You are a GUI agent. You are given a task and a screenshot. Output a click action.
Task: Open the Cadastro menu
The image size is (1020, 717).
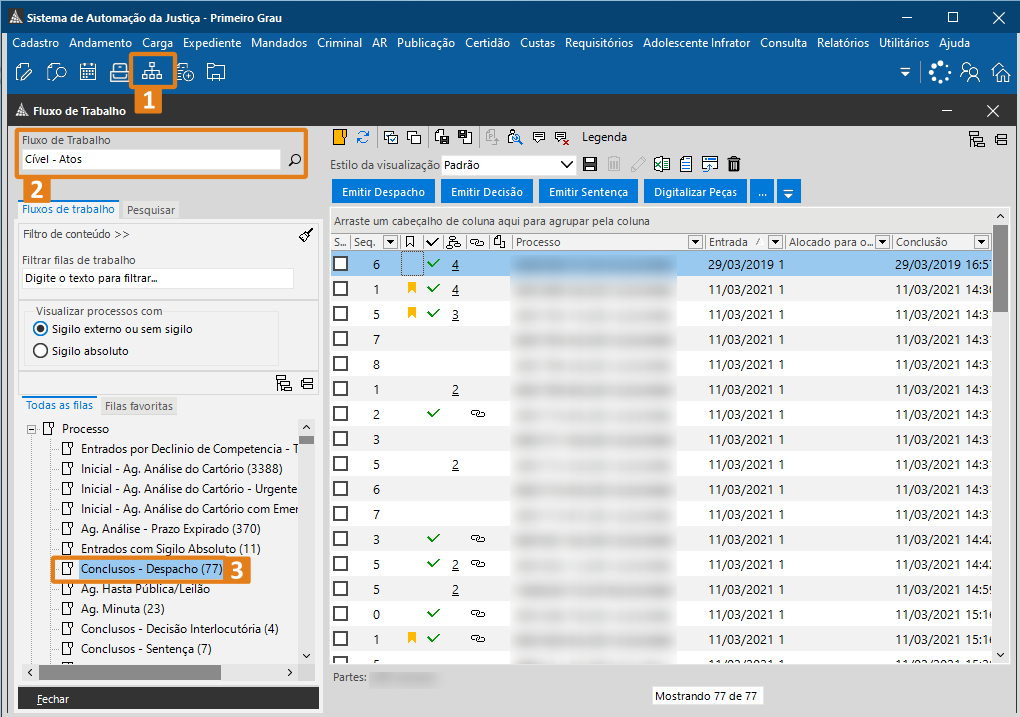pyautogui.click(x=36, y=43)
